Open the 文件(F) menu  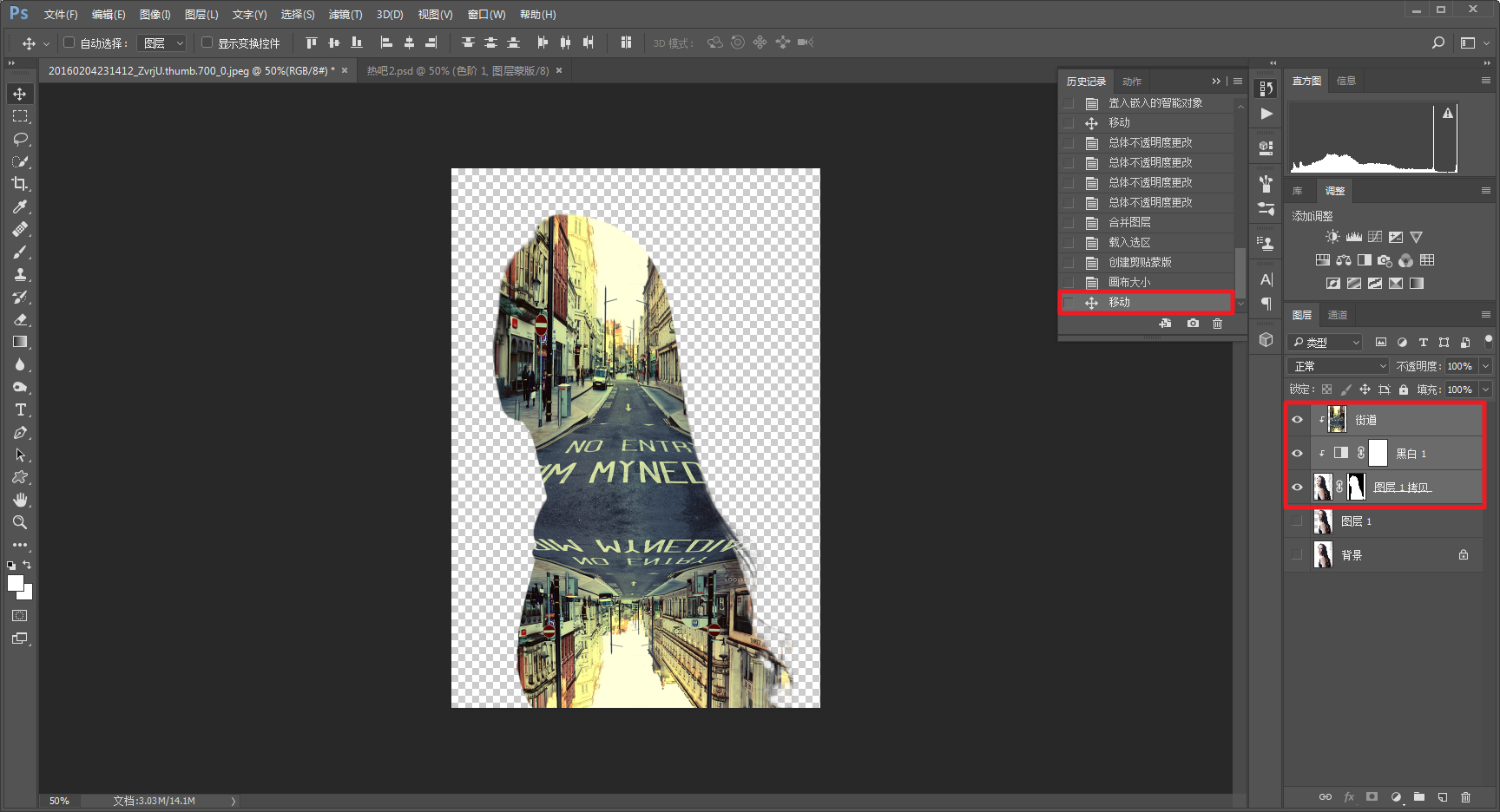61,15
